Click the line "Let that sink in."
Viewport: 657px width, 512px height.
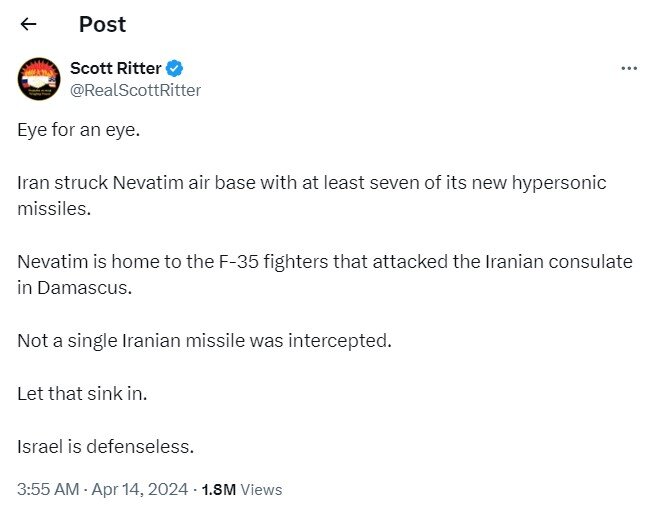pos(82,393)
